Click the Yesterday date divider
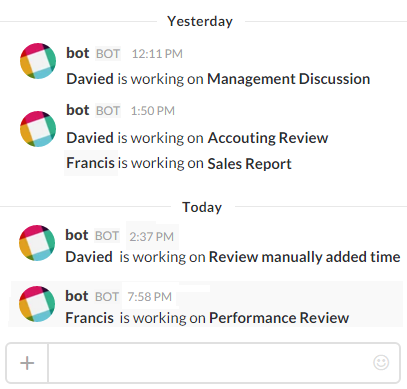This screenshot has height=389, width=407. (200, 21)
